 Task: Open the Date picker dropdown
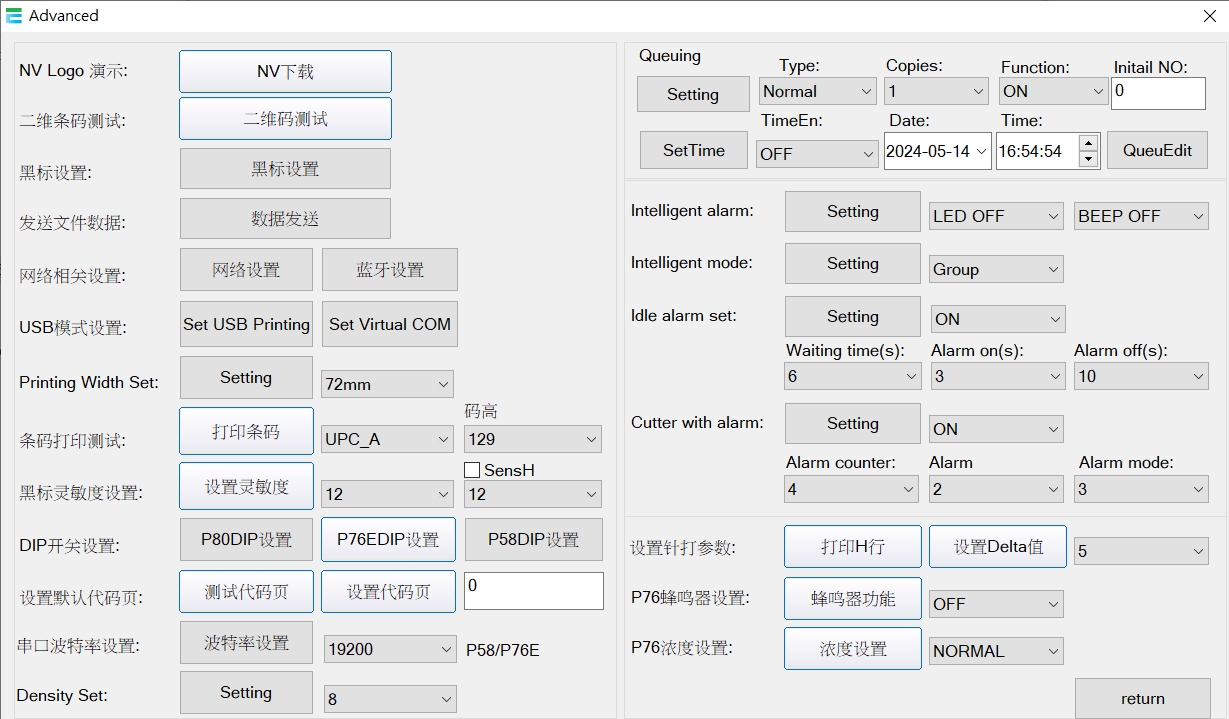tap(980, 151)
